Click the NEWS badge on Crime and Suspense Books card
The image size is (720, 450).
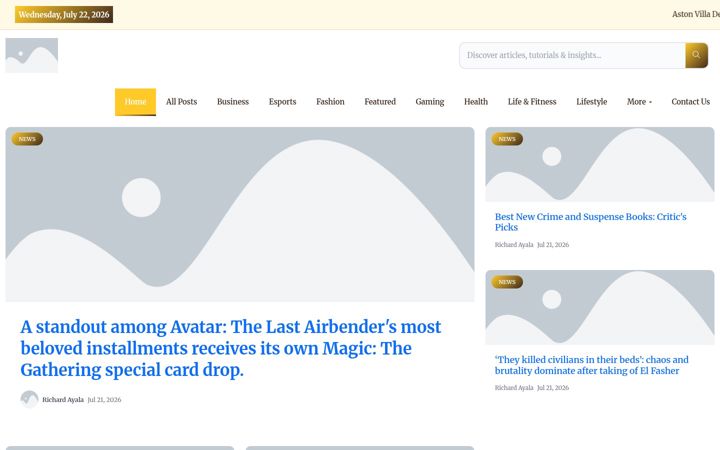click(507, 139)
